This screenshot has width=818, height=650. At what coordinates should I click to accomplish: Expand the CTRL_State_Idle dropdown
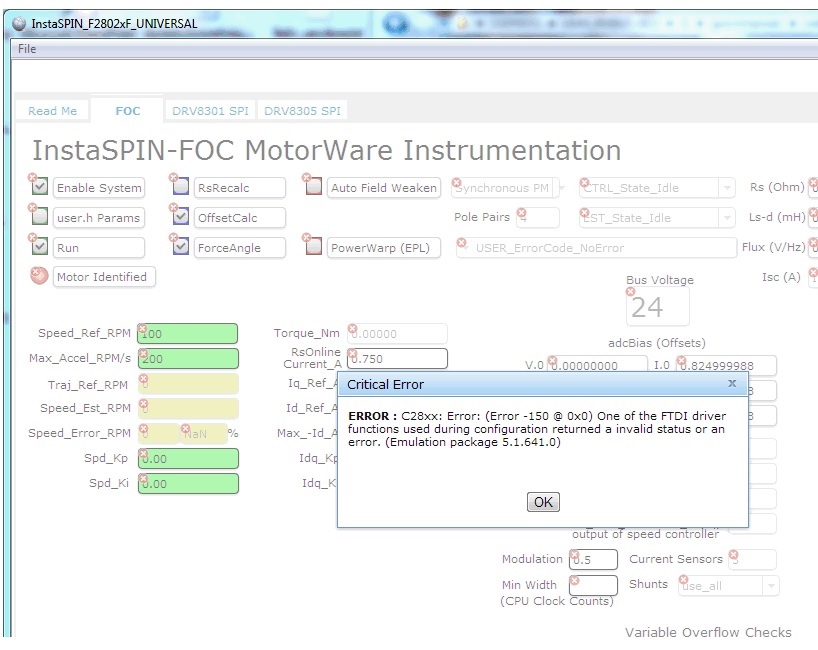(727, 188)
